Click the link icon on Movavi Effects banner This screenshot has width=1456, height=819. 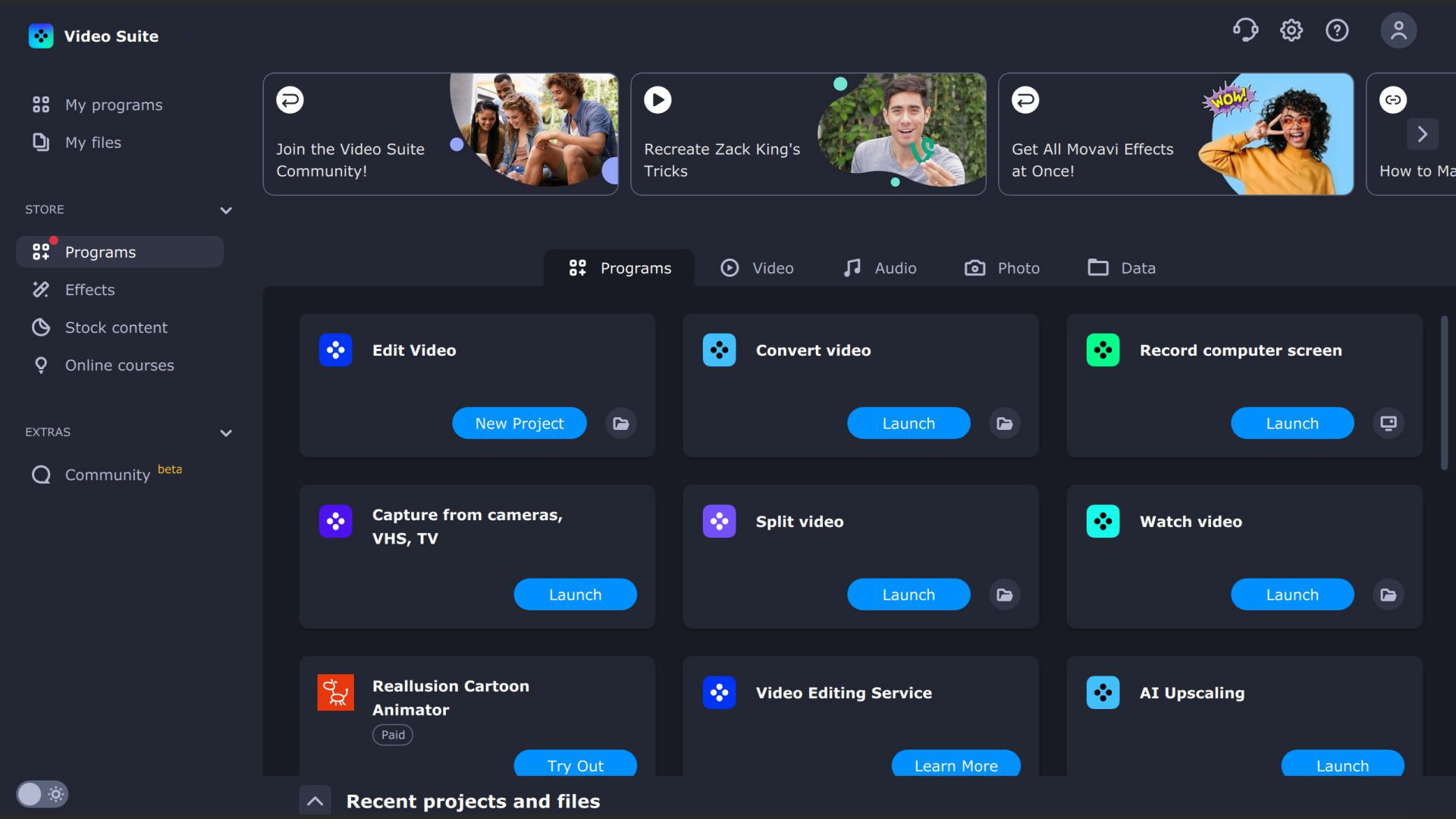(1025, 100)
